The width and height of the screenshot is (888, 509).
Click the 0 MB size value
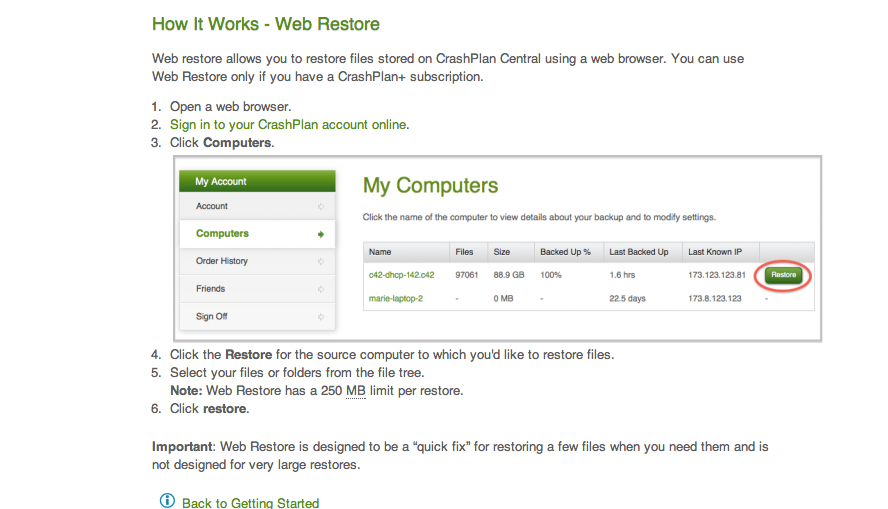click(x=503, y=298)
